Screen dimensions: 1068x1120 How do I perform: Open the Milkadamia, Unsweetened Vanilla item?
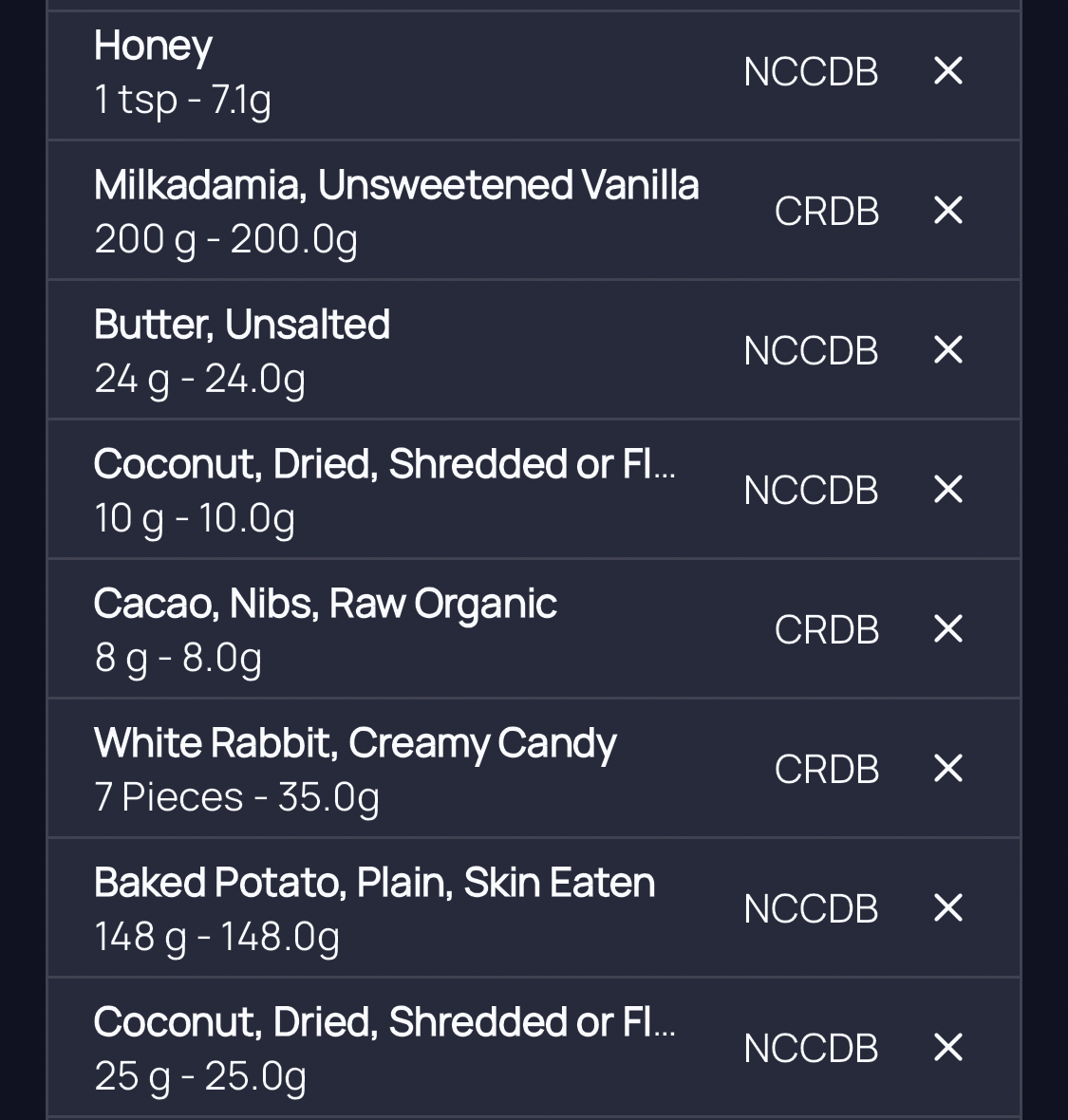tap(534, 210)
